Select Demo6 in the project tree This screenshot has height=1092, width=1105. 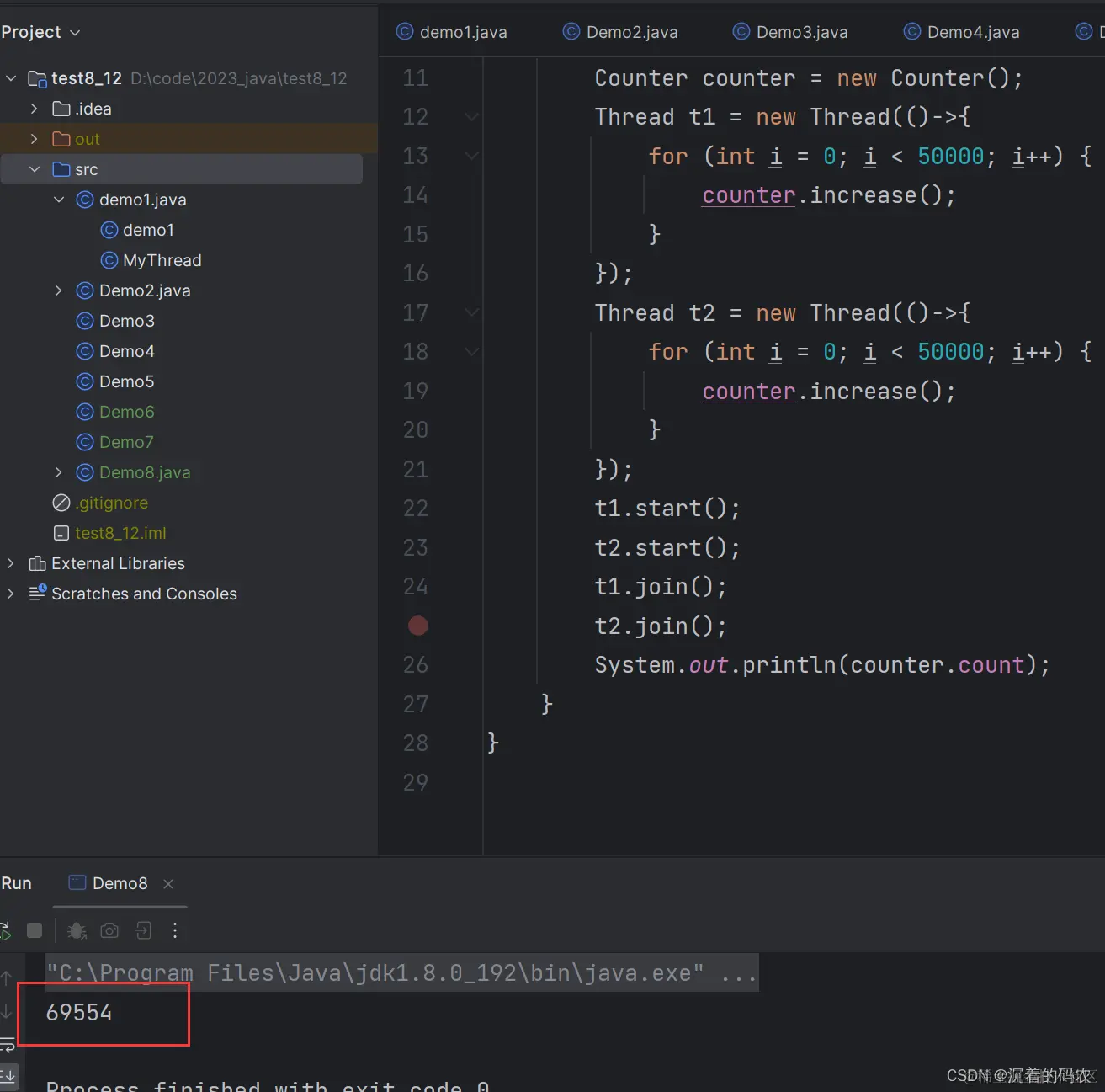tap(115, 412)
